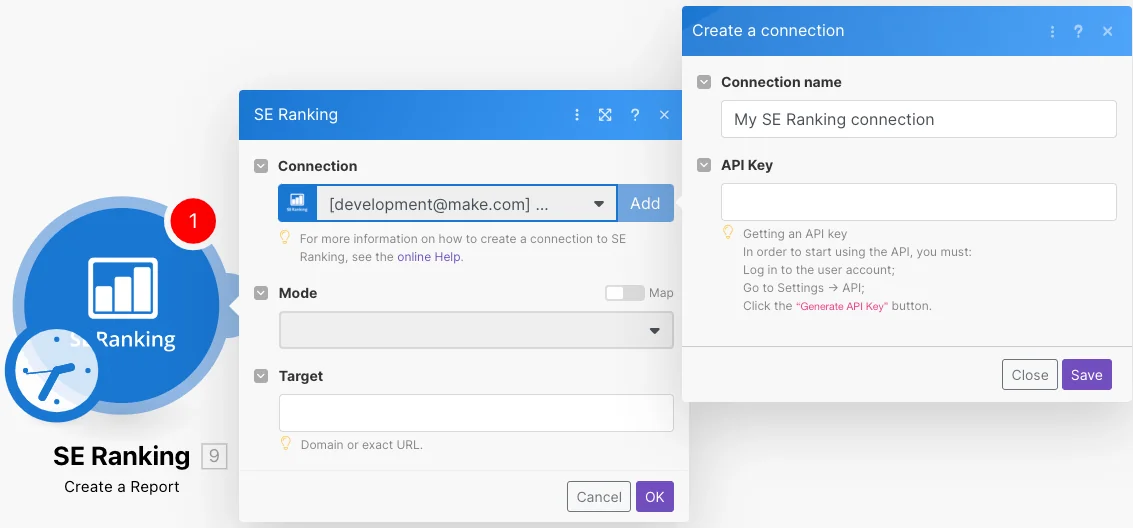Screen dimensions: 1133x528
Task: Click the Target input field
Action: pyautogui.click(x=476, y=413)
